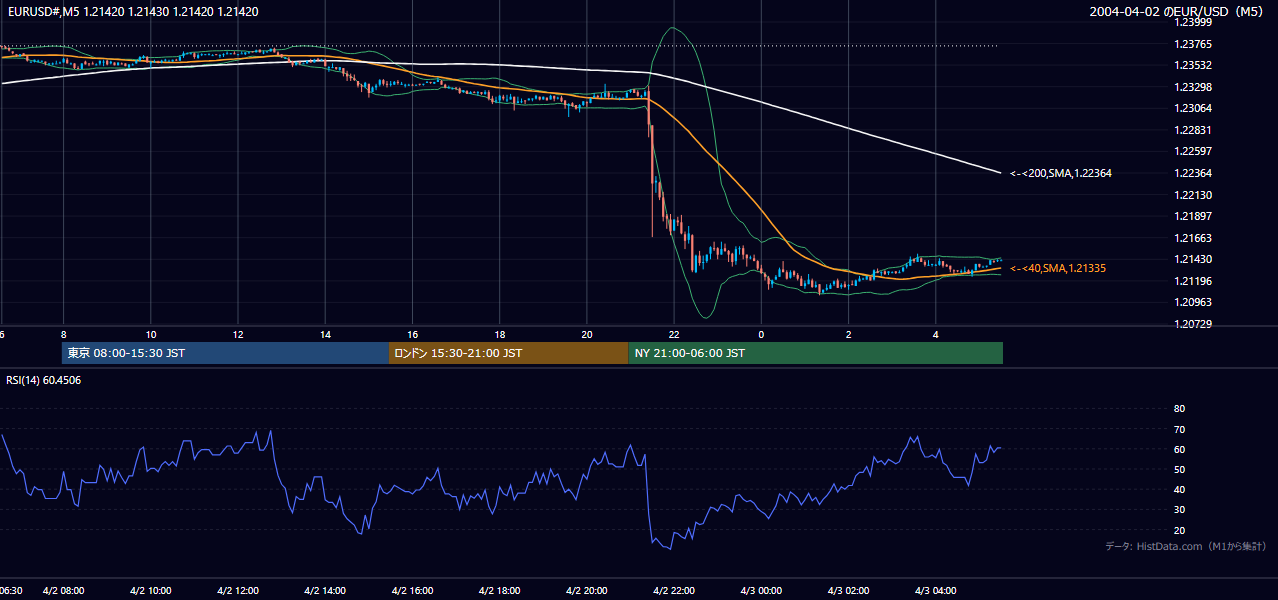Click RSI scale level 40
Screen dimensions: 1278x600
click(x=1179, y=489)
